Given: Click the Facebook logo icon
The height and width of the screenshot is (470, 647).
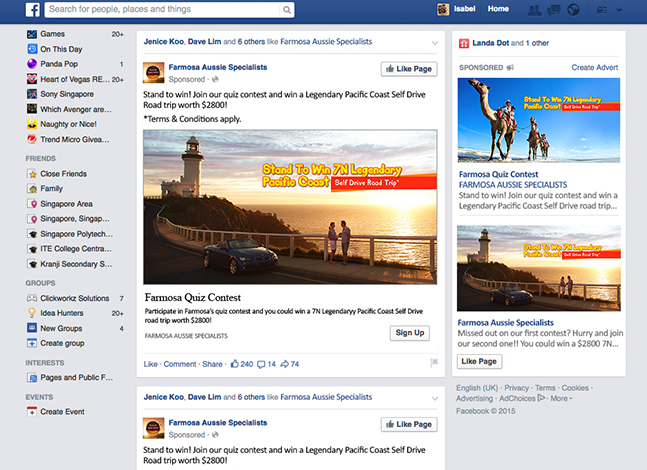Looking at the screenshot, I should click(33, 9).
